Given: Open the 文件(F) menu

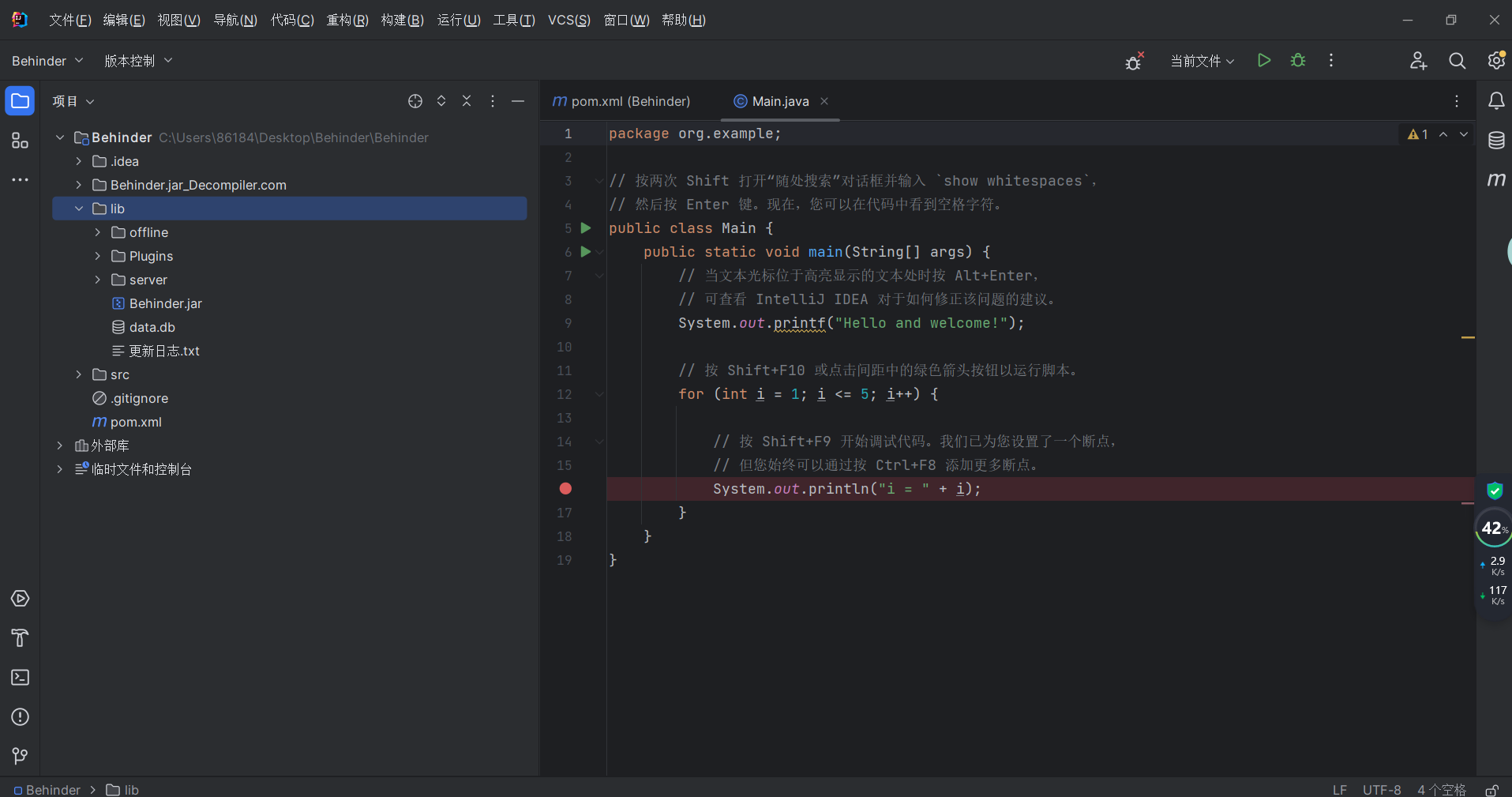Looking at the screenshot, I should click(x=70, y=21).
